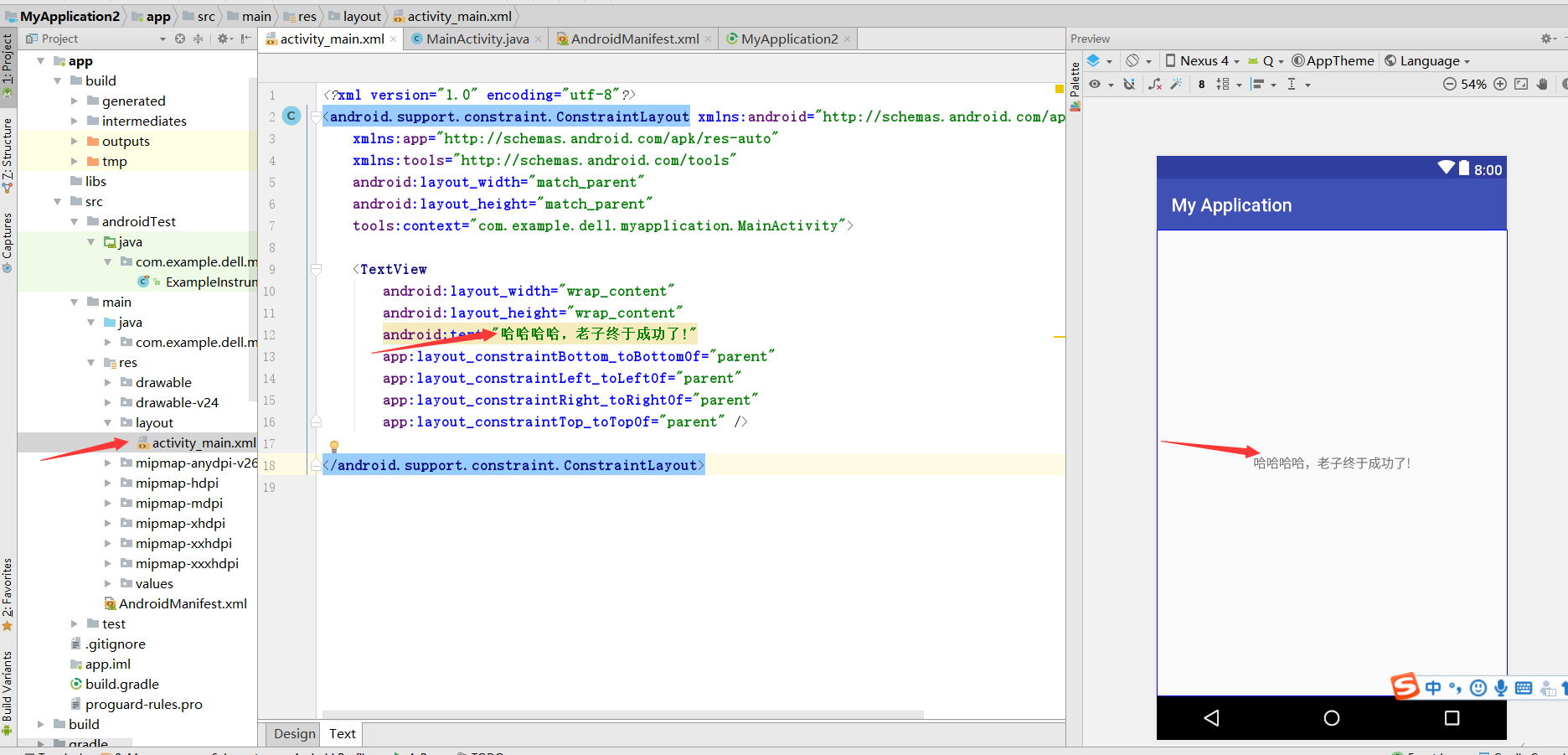Select the Scroll from Source icon in Project panel

pos(180,39)
